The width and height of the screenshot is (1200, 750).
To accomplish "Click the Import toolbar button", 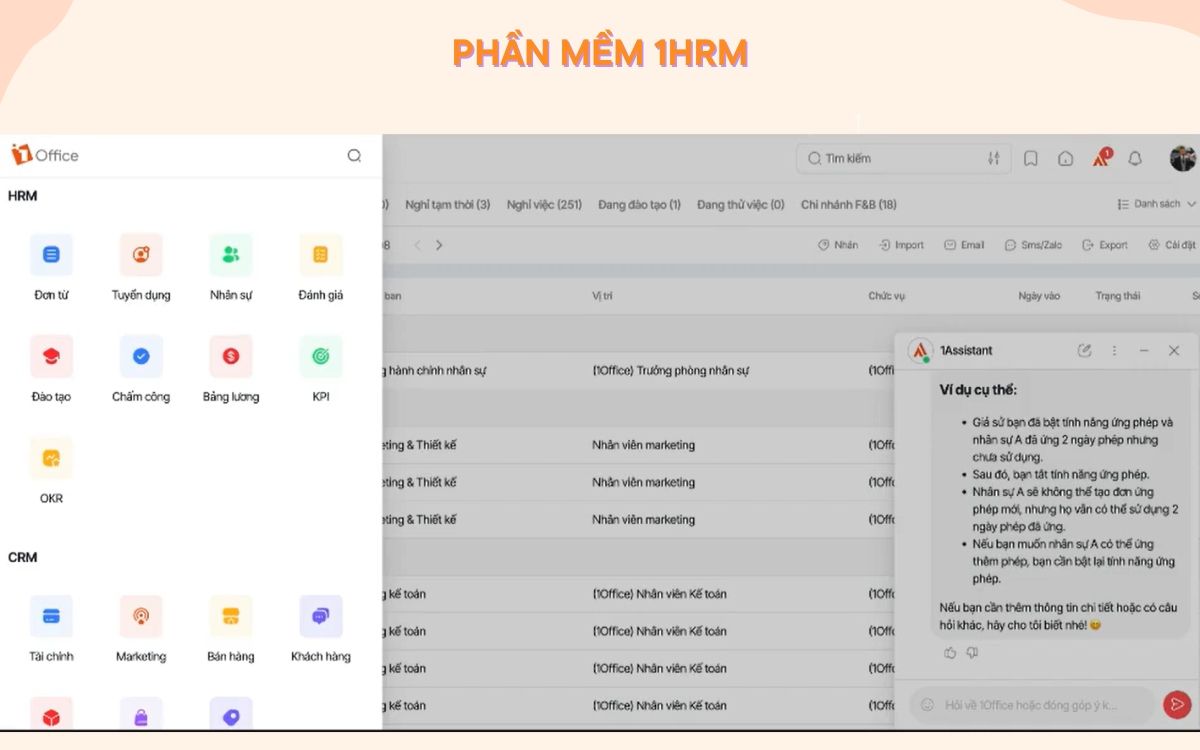I will coord(901,245).
